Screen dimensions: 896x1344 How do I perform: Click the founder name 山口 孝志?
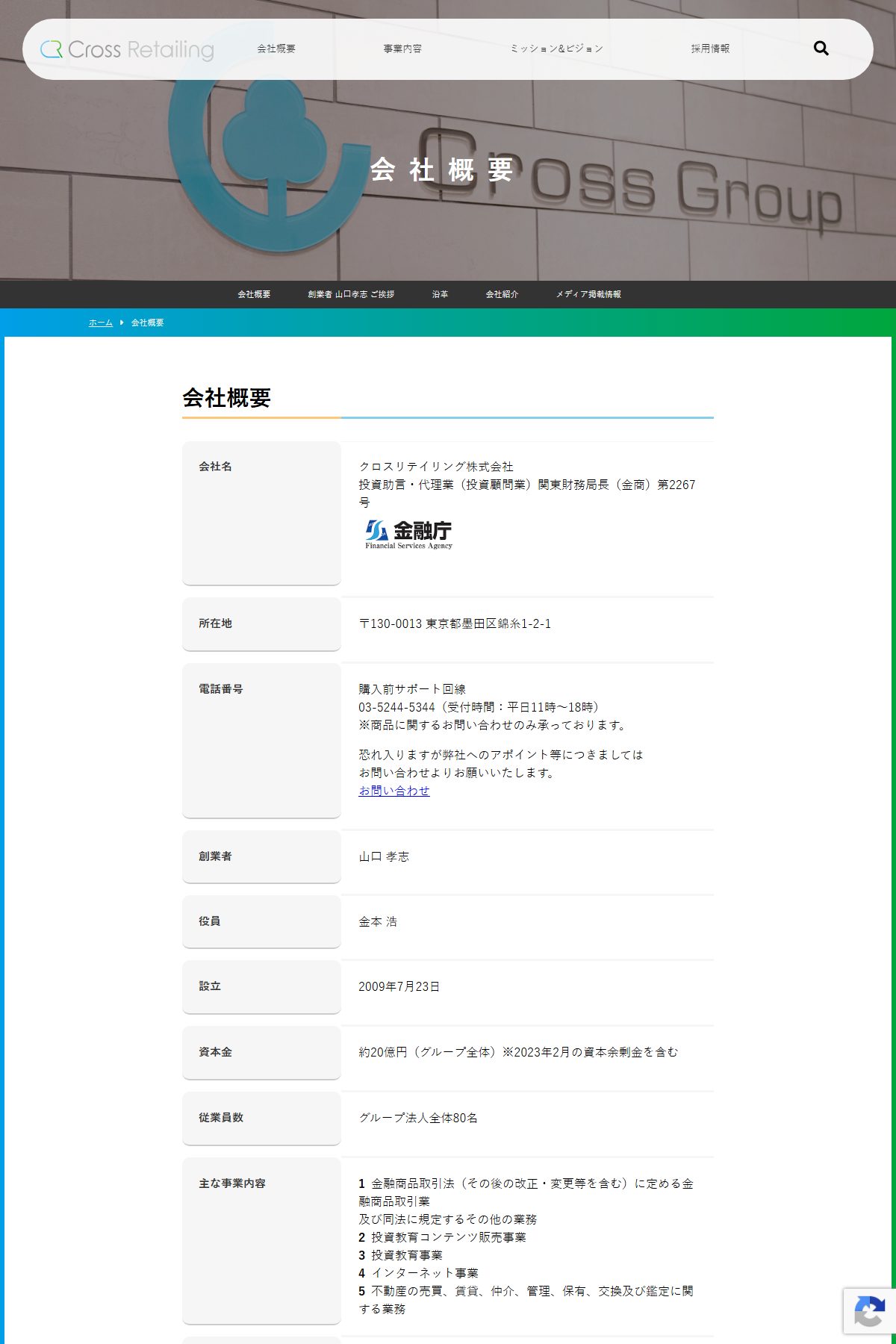(x=384, y=856)
